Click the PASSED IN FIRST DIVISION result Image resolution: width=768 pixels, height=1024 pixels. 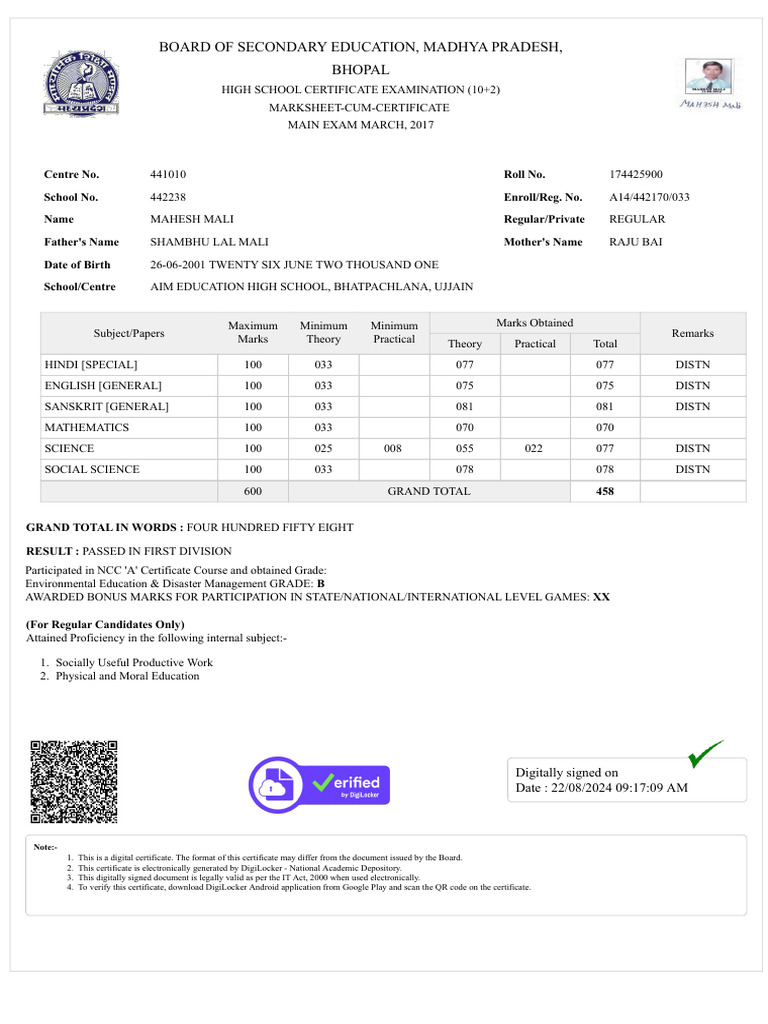pyautogui.click(x=157, y=552)
